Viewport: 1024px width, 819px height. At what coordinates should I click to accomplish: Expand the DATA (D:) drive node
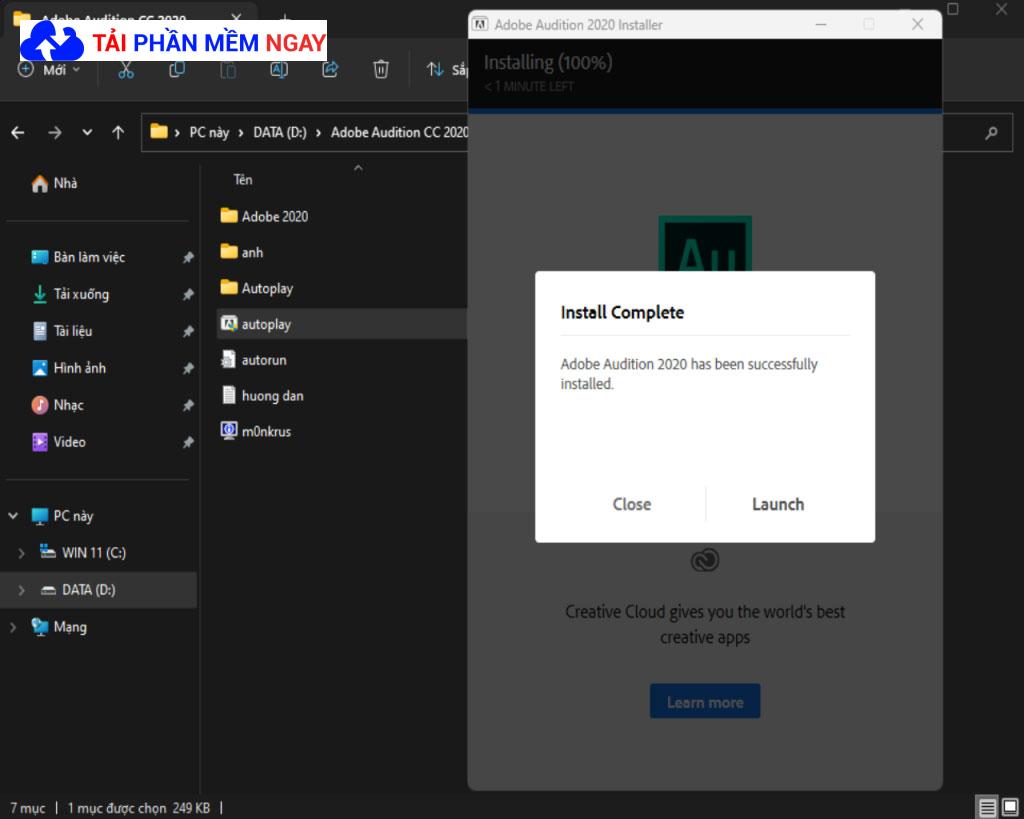click(x=21, y=590)
